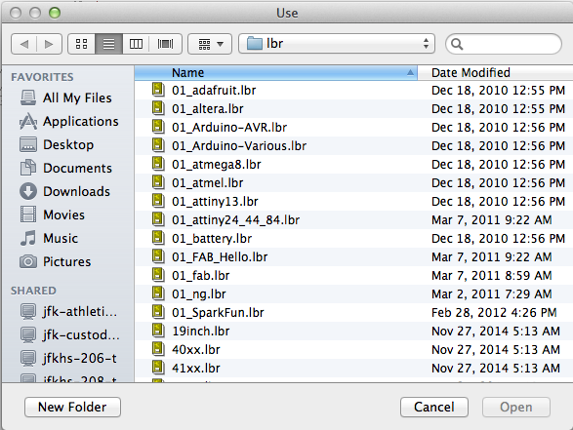Switch to column view
Viewport: 573px width, 430px height.
[x=136, y=44]
